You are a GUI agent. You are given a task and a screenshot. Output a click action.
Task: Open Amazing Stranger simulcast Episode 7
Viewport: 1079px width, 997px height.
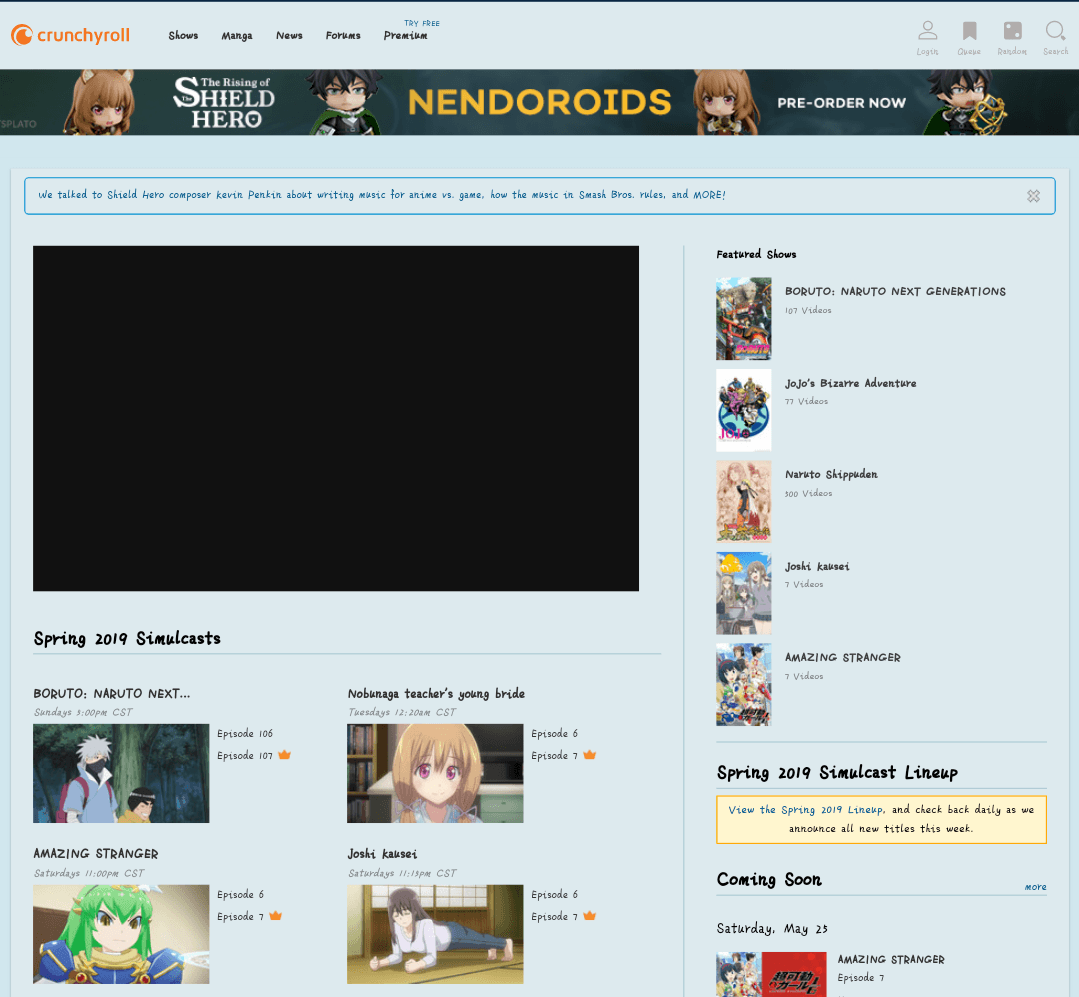tap(240, 916)
